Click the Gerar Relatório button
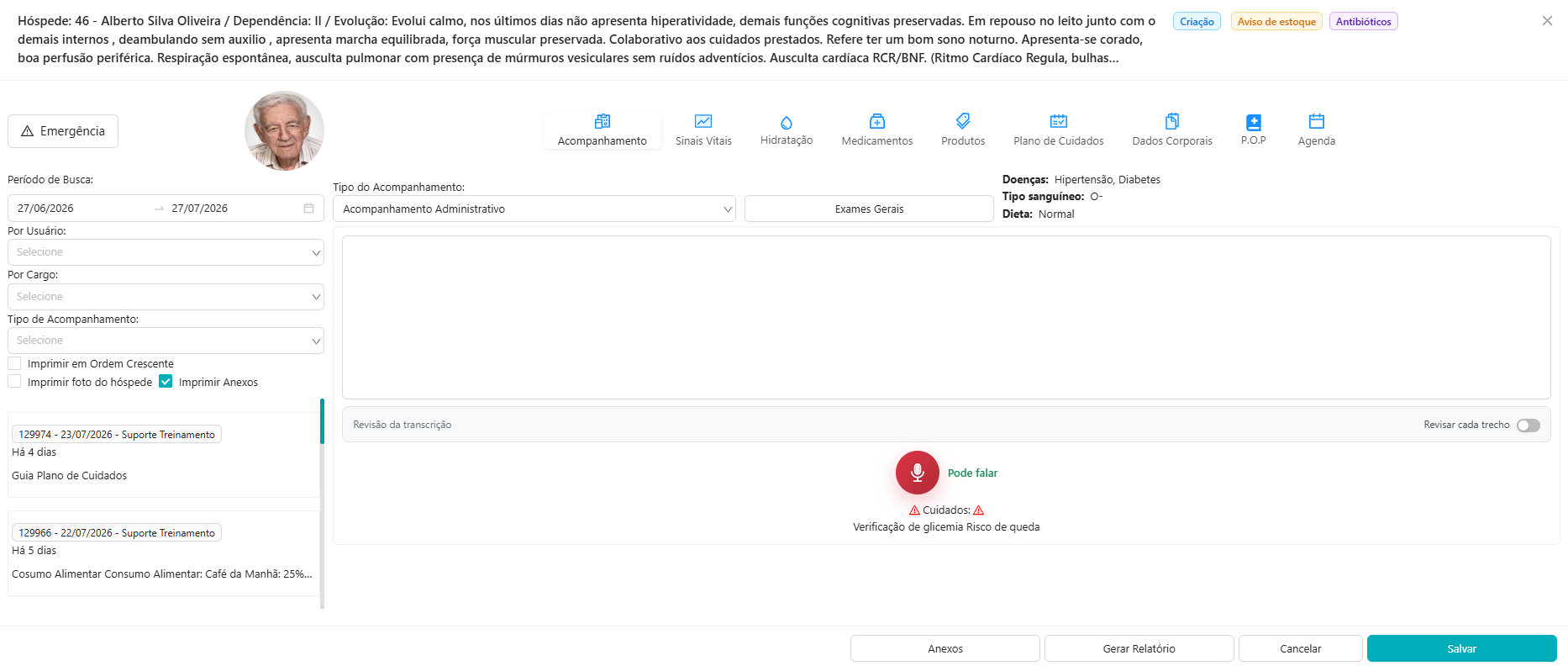Screen dimensions: 1568x666 click(x=1139, y=648)
